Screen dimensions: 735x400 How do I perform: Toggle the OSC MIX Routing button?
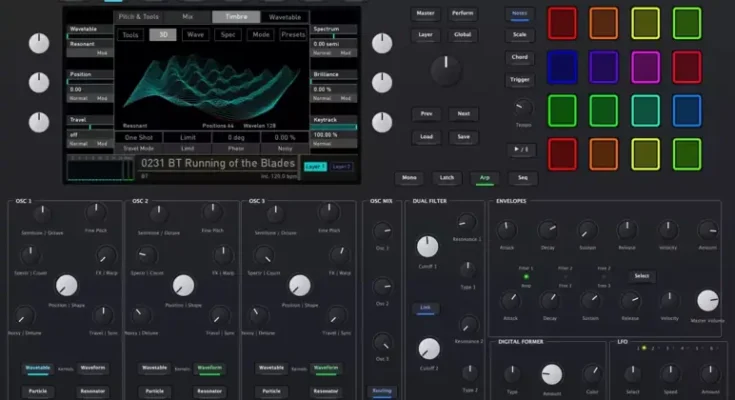click(x=382, y=391)
